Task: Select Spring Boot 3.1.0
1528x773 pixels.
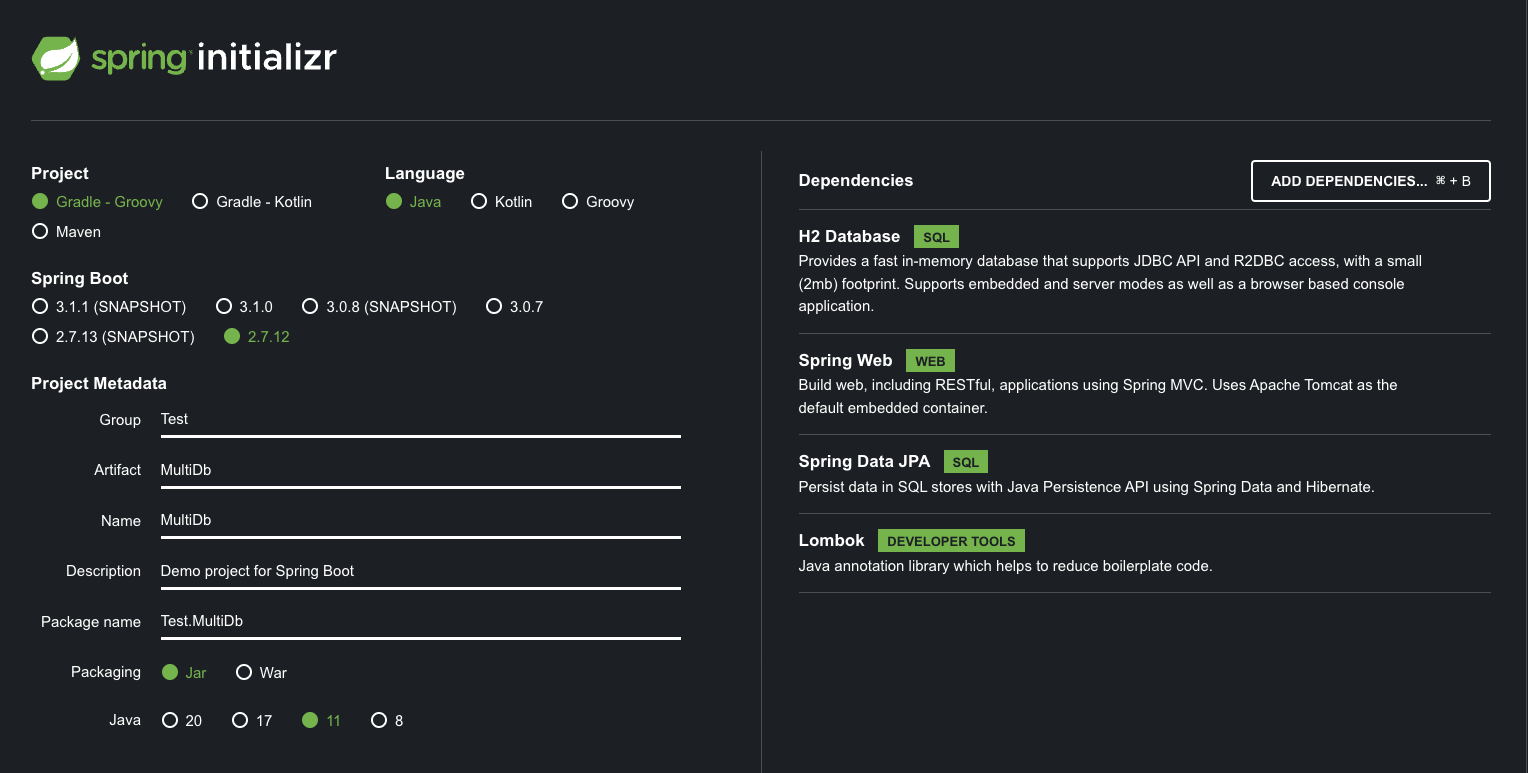Action: 244,307
